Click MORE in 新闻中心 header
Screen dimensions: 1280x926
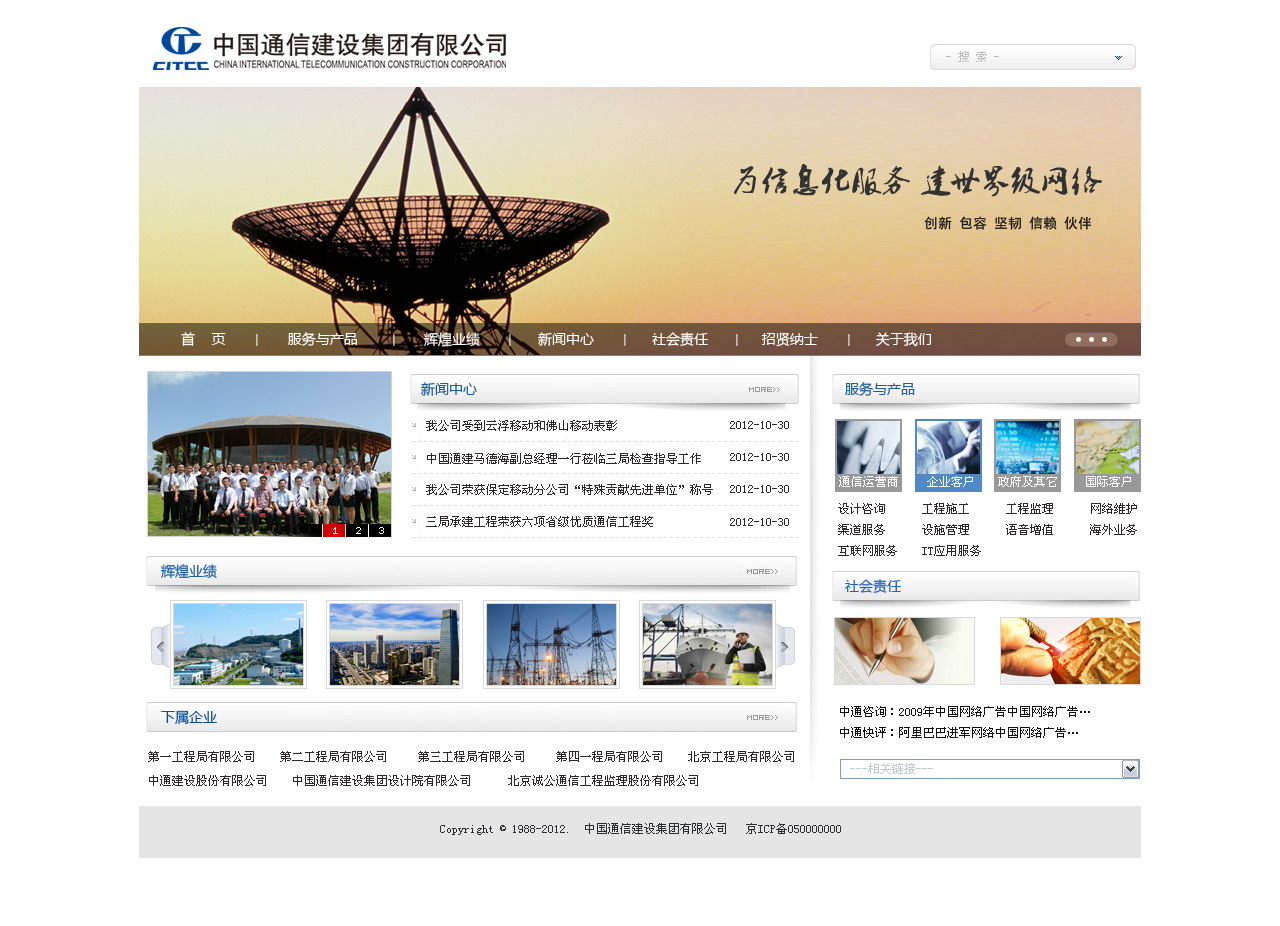(764, 389)
